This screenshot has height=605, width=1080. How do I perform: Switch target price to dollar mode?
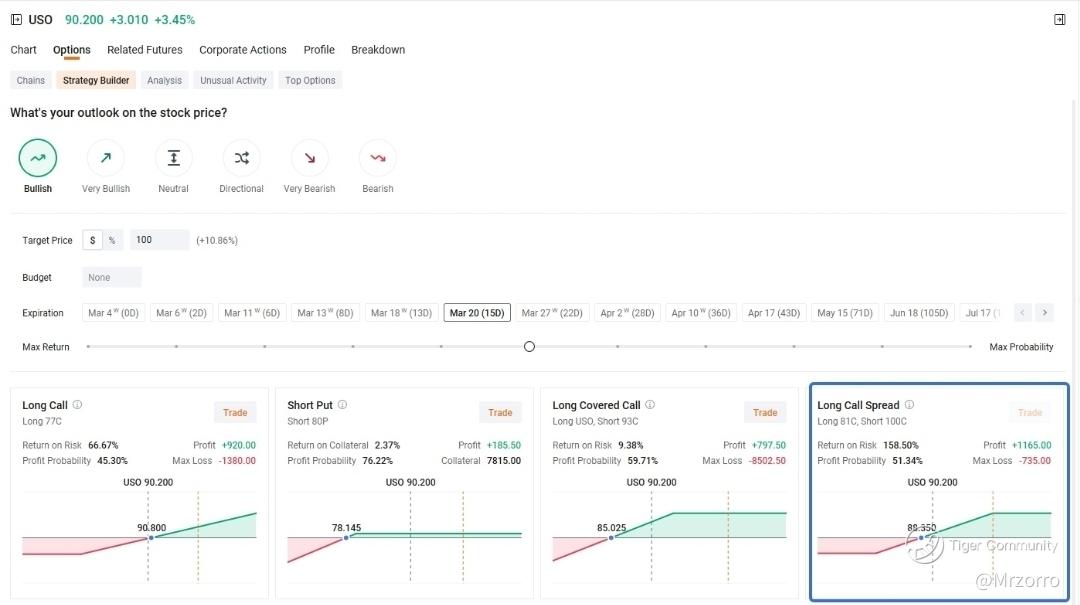pyautogui.click(x=92, y=240)
